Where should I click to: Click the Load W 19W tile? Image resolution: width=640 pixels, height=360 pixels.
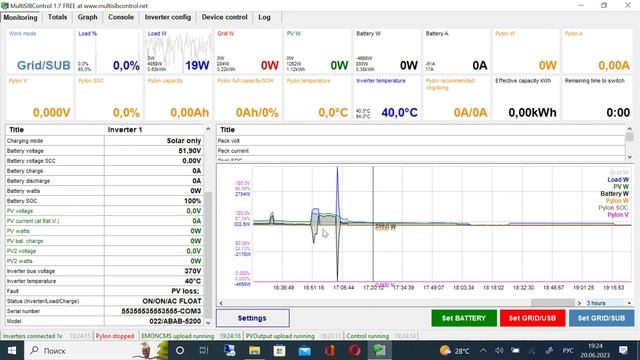tap(178, 51)
